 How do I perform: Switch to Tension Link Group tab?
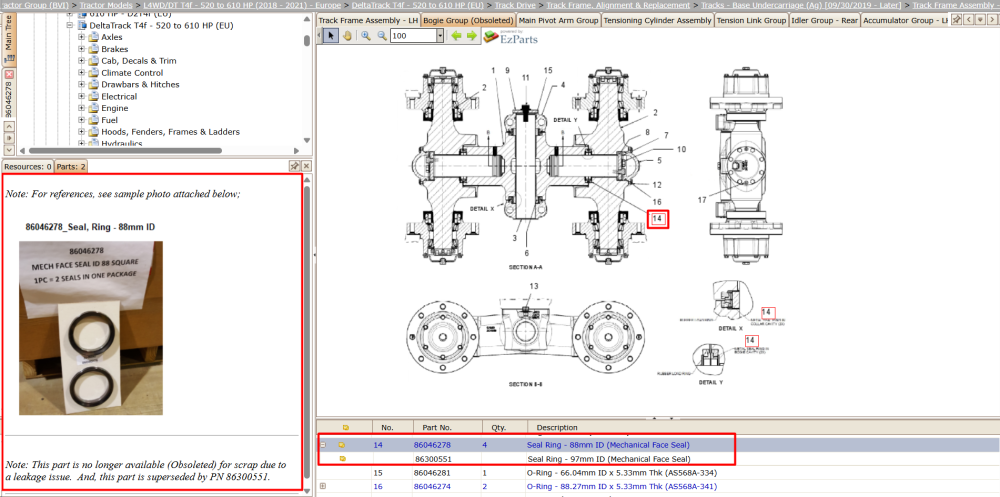point(751,20)
